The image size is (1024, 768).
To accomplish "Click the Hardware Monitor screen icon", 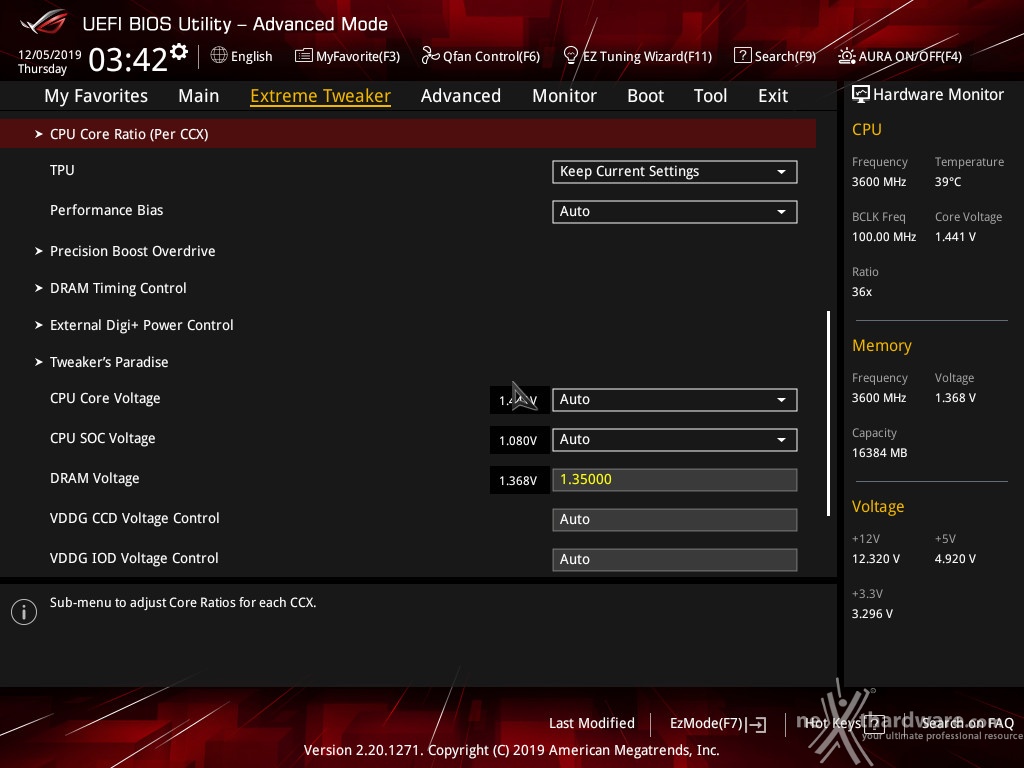I will click(x=860, y=94).
